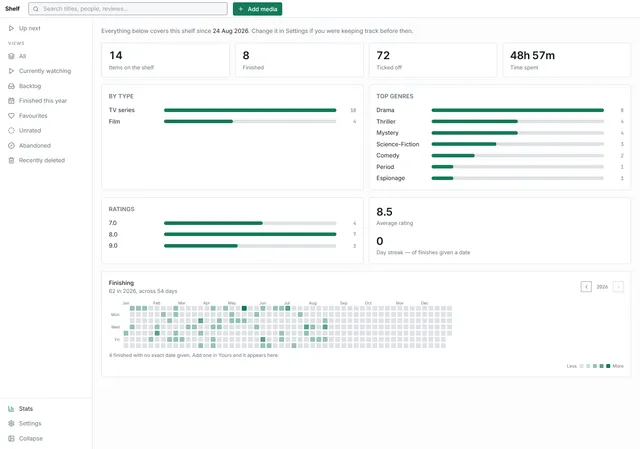Click the Drama genre bar
This screenshot has width=640, height=449.
click(518, 110)
